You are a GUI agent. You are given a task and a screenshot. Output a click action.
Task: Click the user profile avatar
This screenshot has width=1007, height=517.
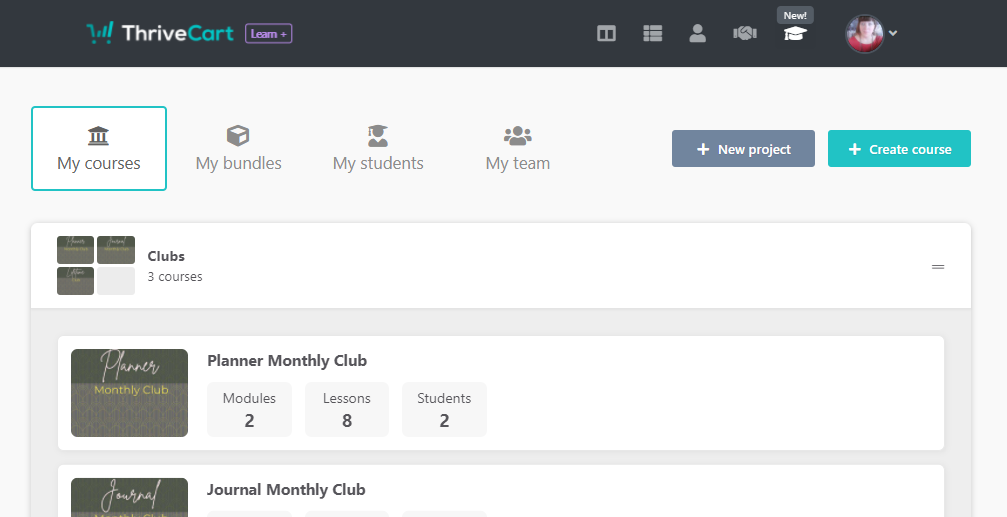click(864, 33)
